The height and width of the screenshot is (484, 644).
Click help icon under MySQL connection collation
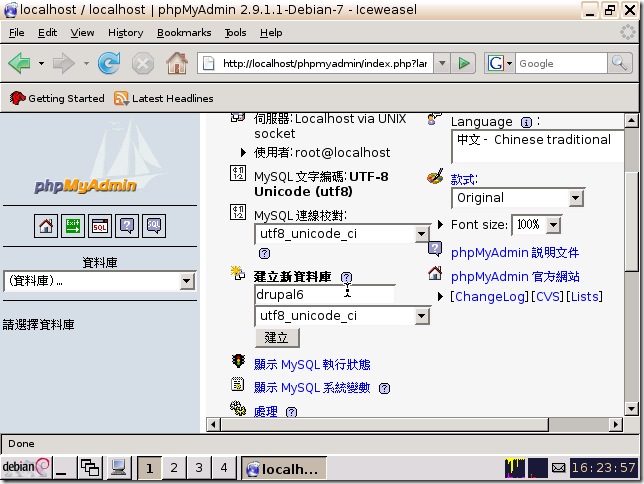point(264,254)
